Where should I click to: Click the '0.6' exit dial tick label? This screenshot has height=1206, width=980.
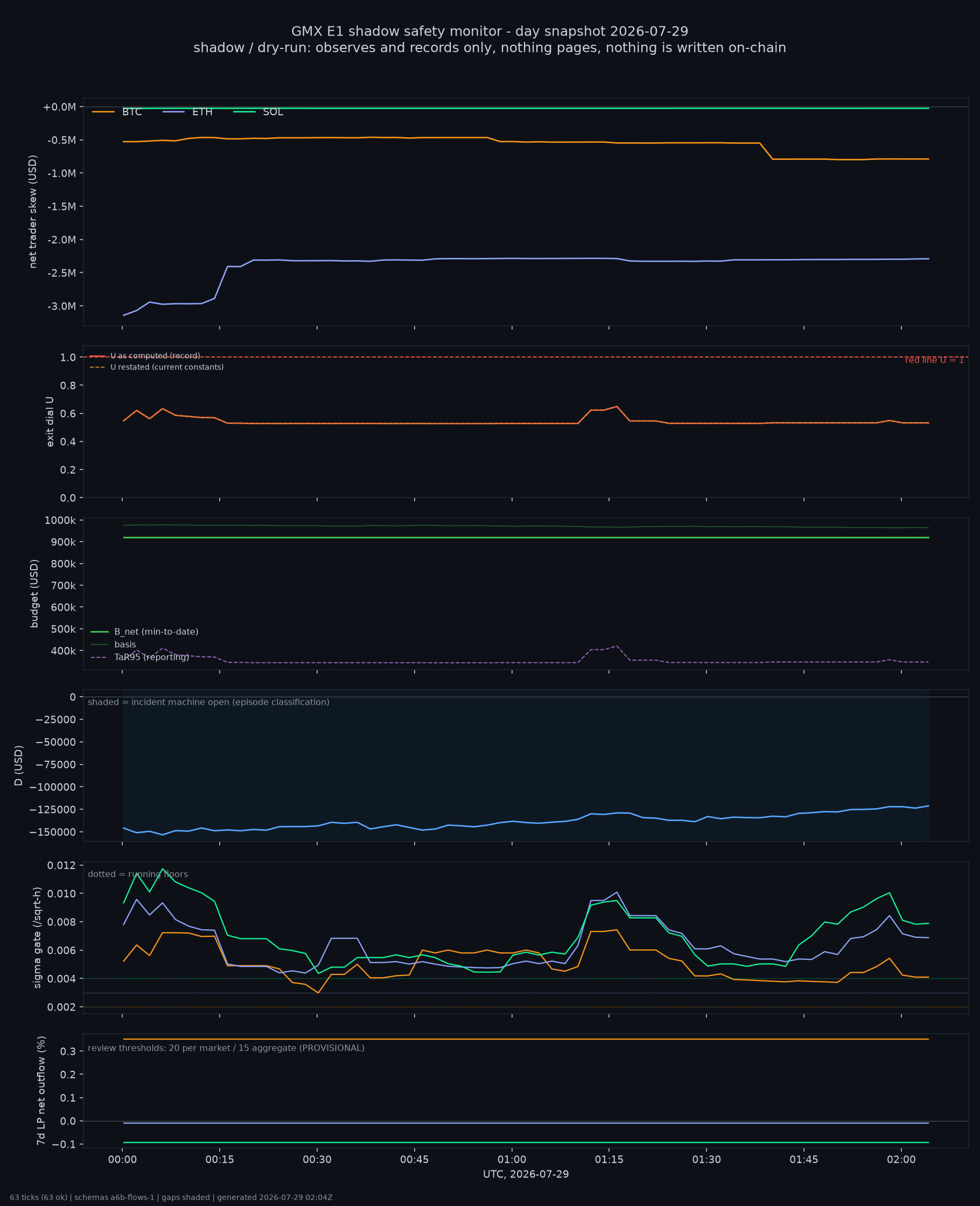pyautogui.click(x=68, y=413)
